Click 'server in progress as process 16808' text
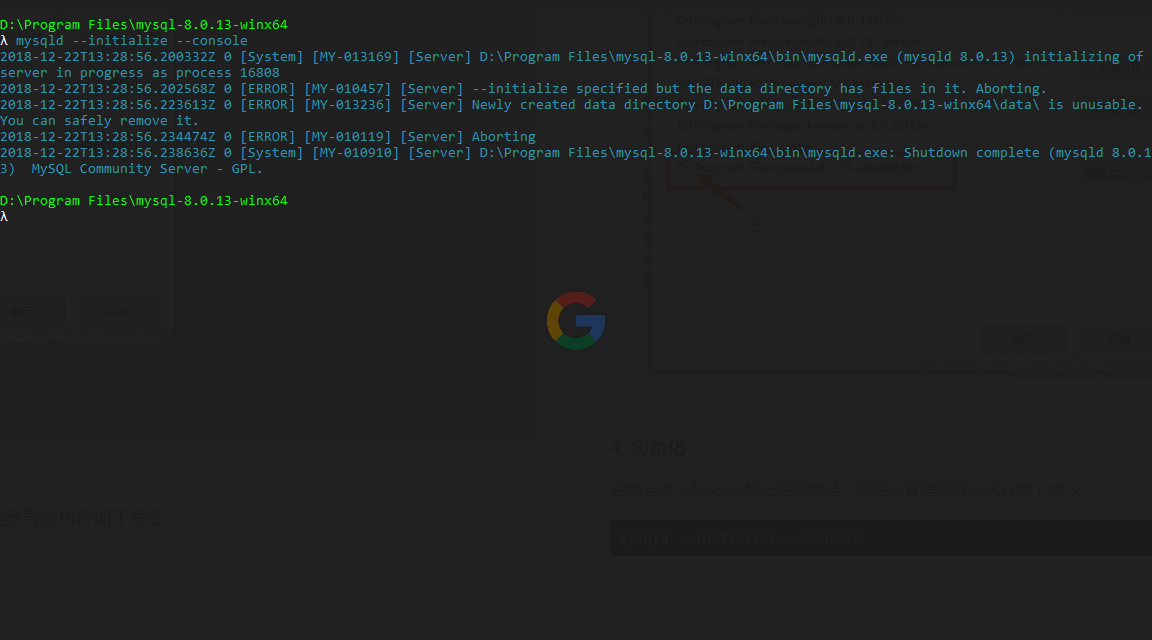The image size is (1152, 640). click(140, 73)
